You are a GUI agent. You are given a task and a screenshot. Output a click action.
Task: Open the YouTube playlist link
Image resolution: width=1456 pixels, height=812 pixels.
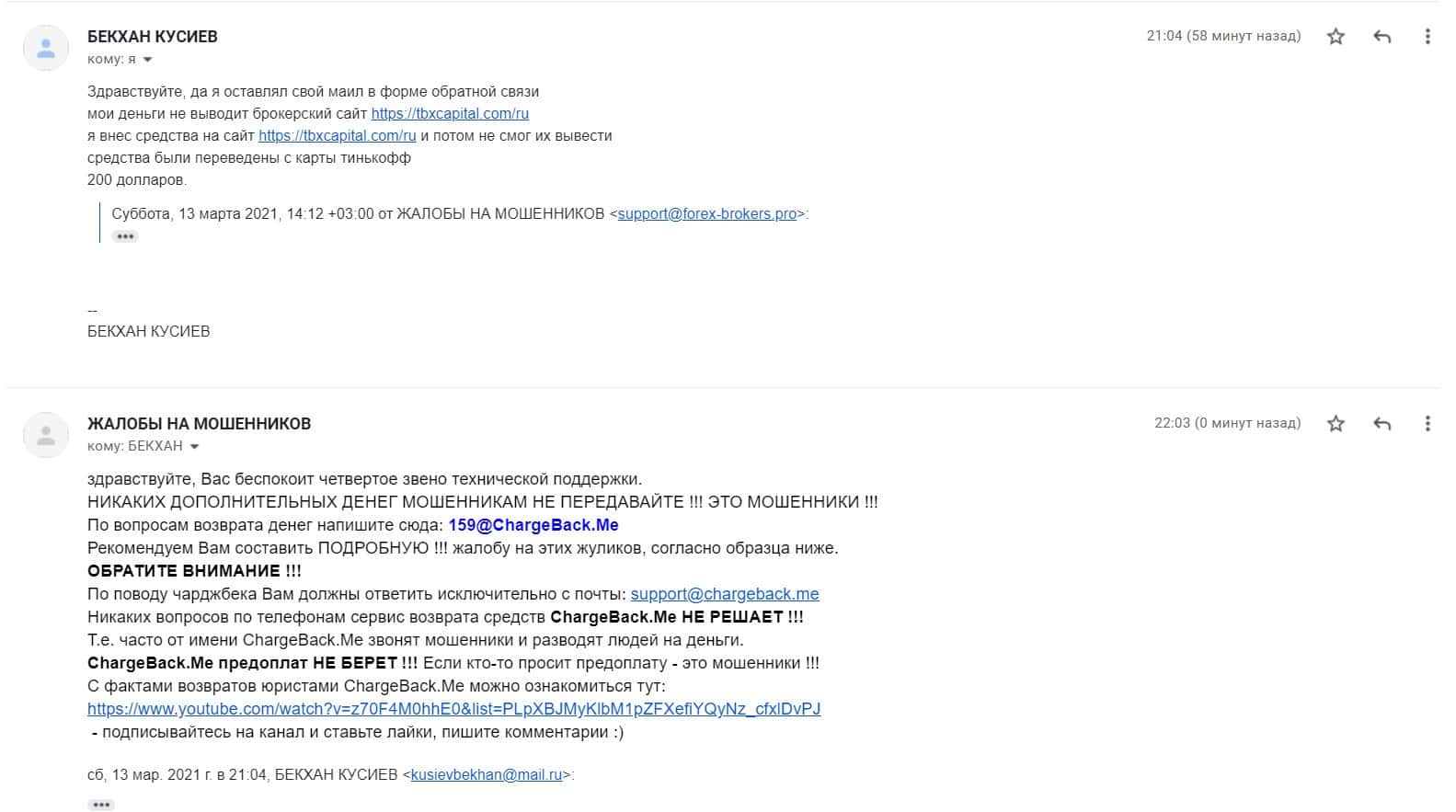coord(454,709)
